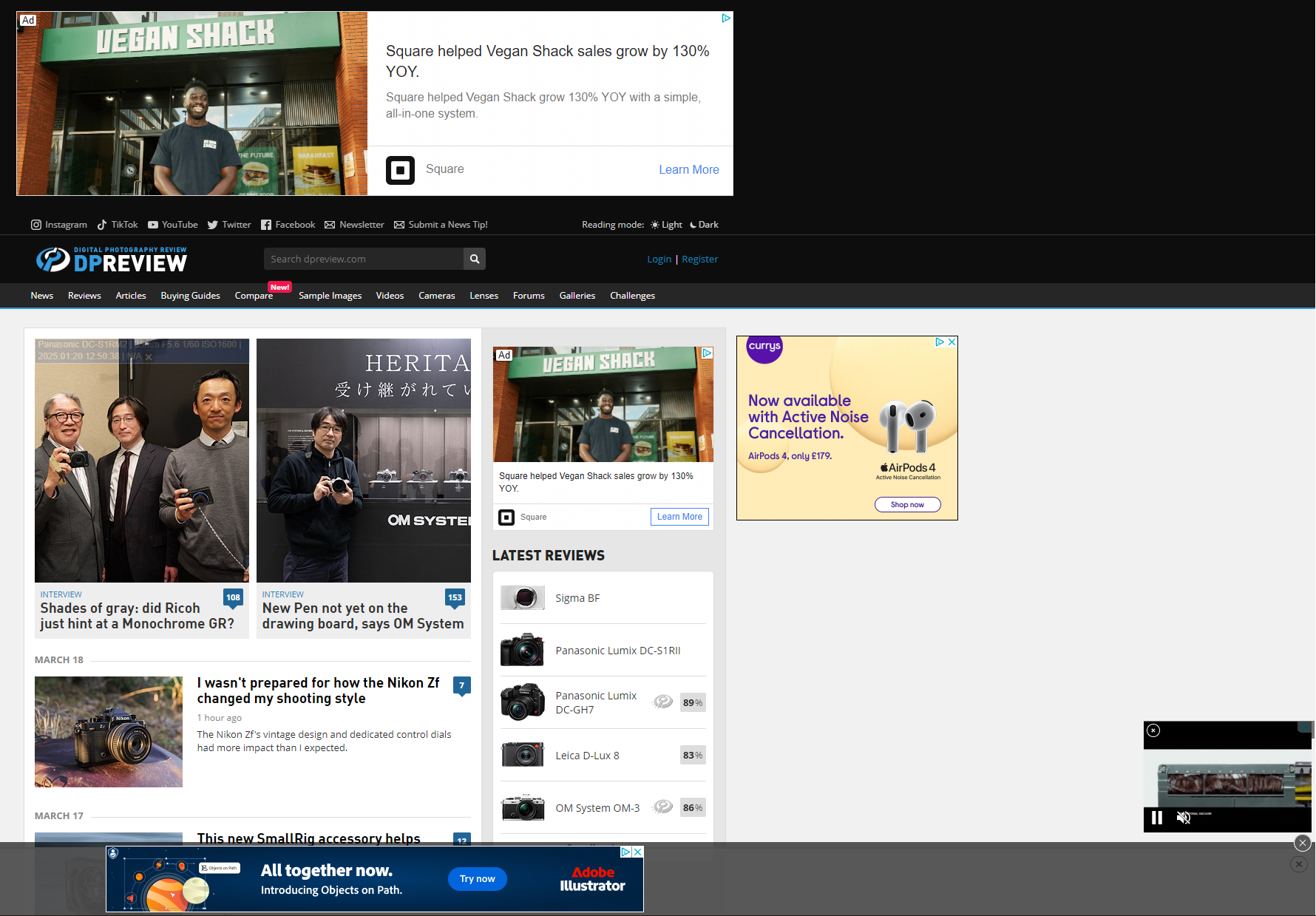This screenshot has width=1316, height=916.
Task: Open the Ricoh Monochrome GR interview image
Action: [x=142, y=461]
